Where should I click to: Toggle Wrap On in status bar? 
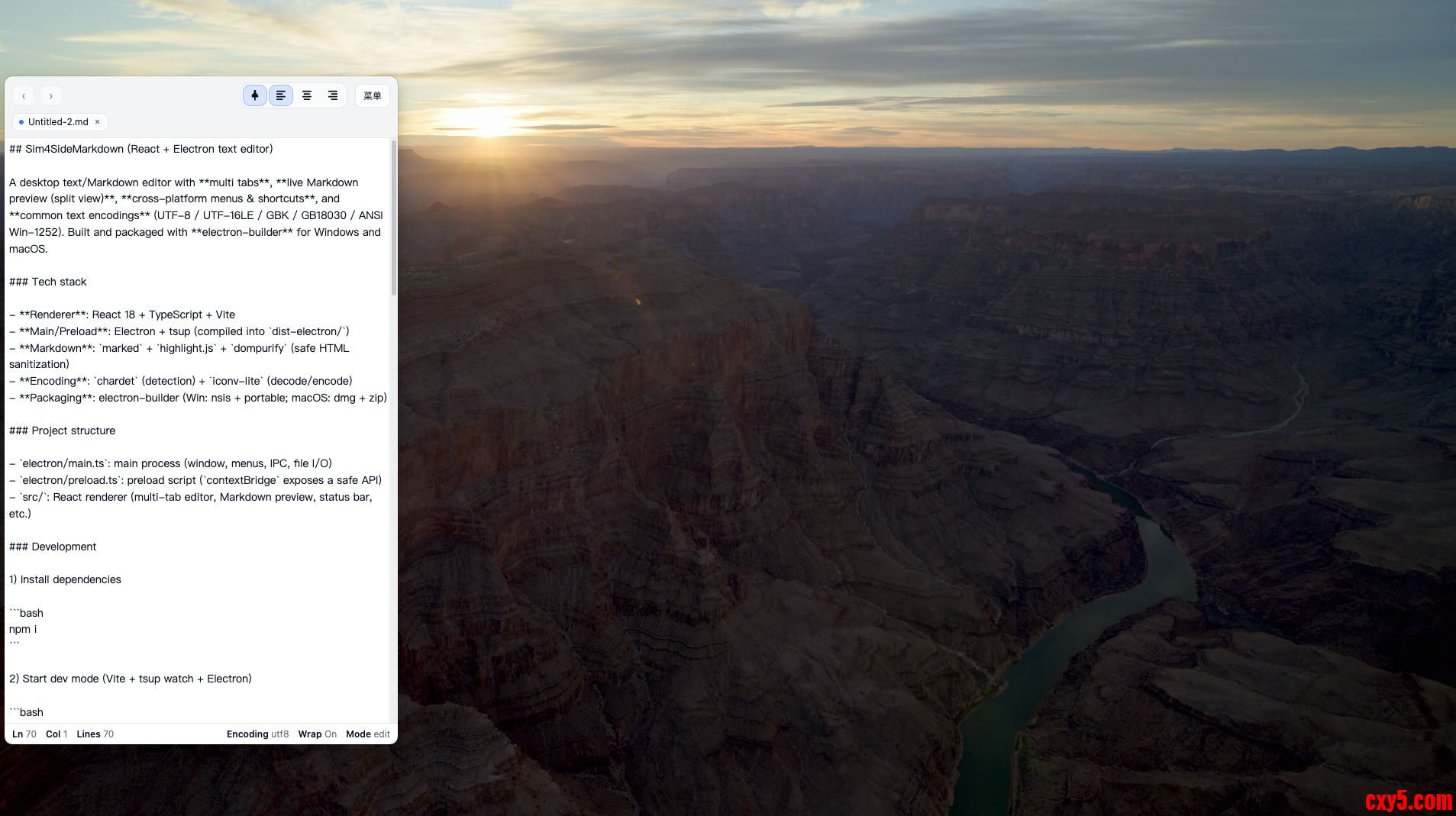tap(317, 734)
